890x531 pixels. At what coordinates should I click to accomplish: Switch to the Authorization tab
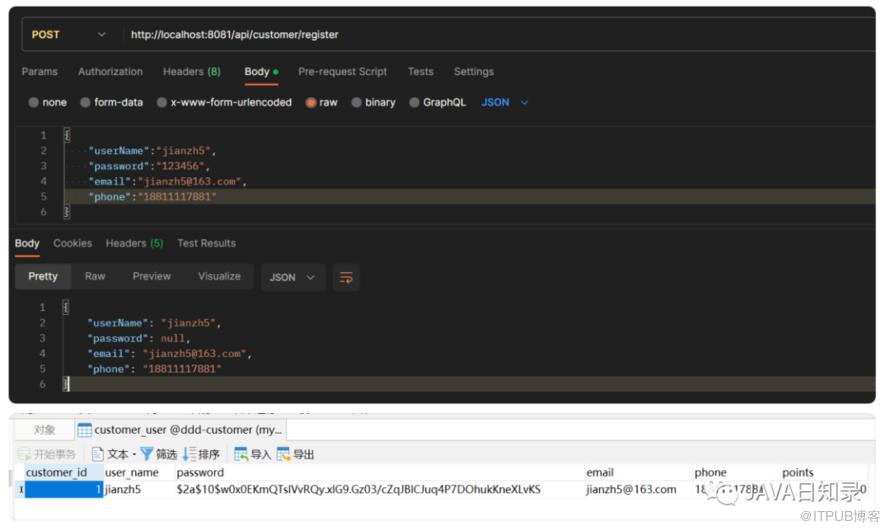(x=111, y=71)
